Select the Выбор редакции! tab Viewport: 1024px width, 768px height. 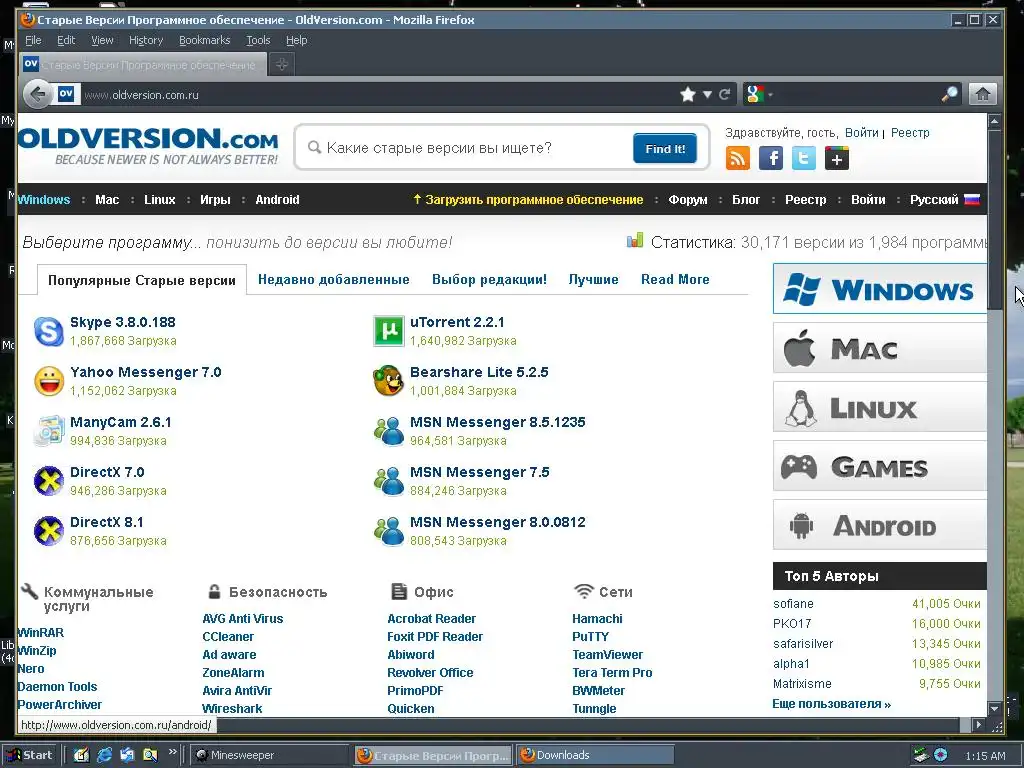point(489,280)
